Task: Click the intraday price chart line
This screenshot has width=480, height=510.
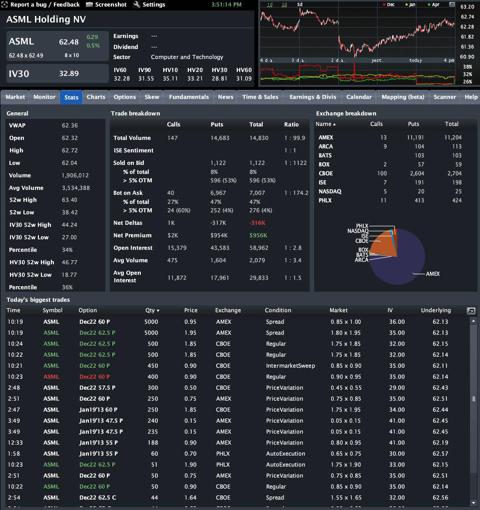Action: 357,32
